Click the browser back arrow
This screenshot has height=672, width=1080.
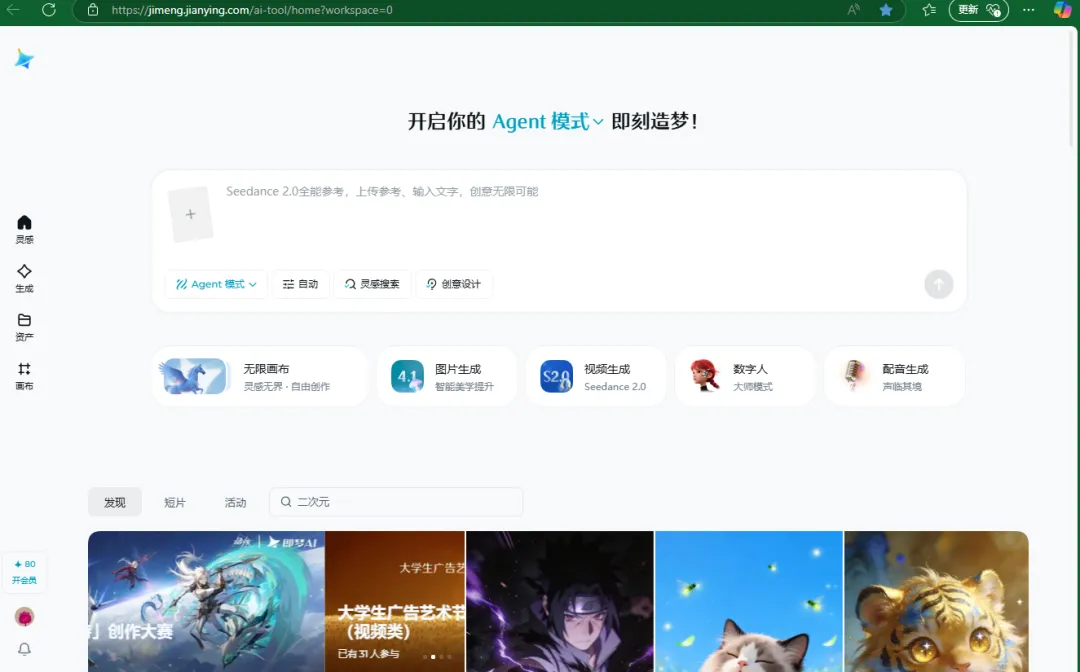12,10
